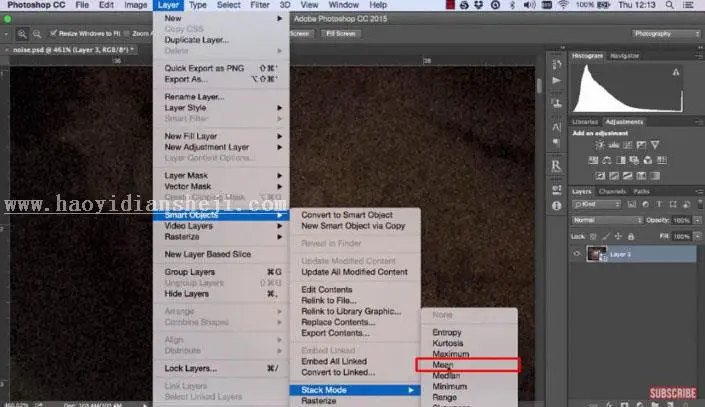This screenshot has width=705, height=407.
Task: Open the Clone Source stamp panel icon
Action: click(x=557, y=103)
